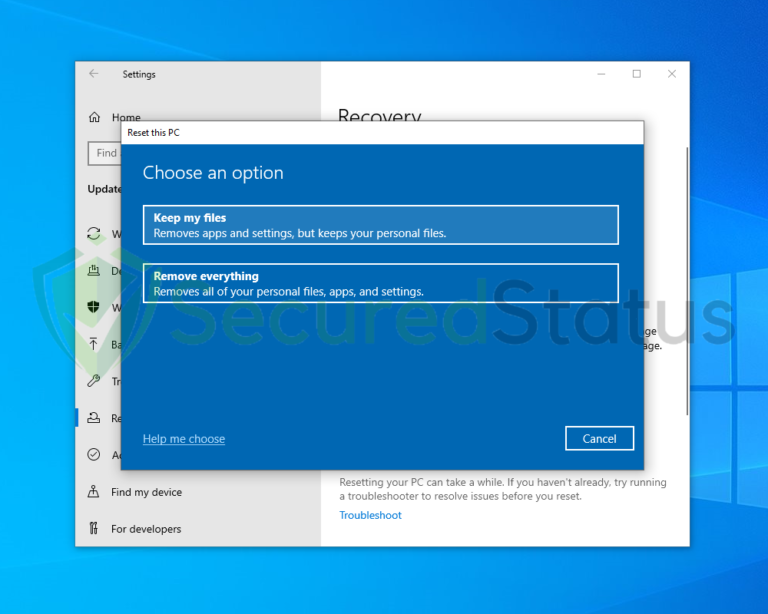Maximize the Settings window
The height and width of the screenshot is (614, 768).
(637, 74)
